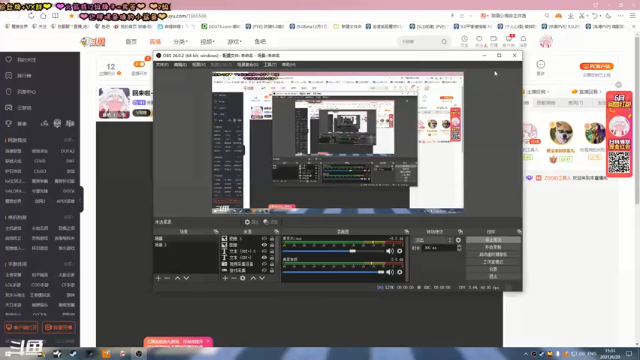This screenshot has height=360, width=640.
Task: Toggle the orange live-broadcast switch
Action: click(139, 64)
